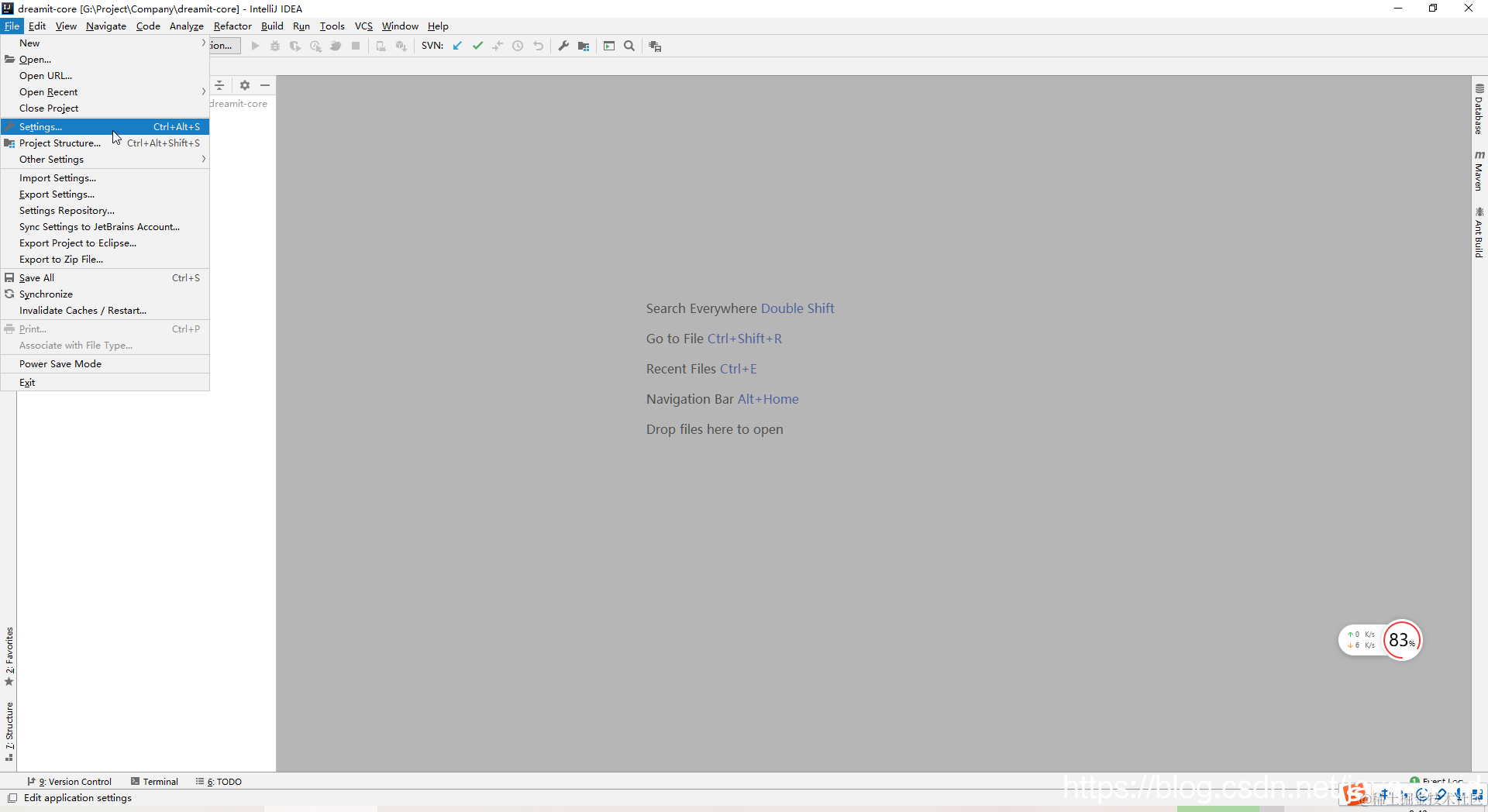The image size is (1488, 812).
Task: Expand the Other Settings submenu
Action: [x=105, y=160]
